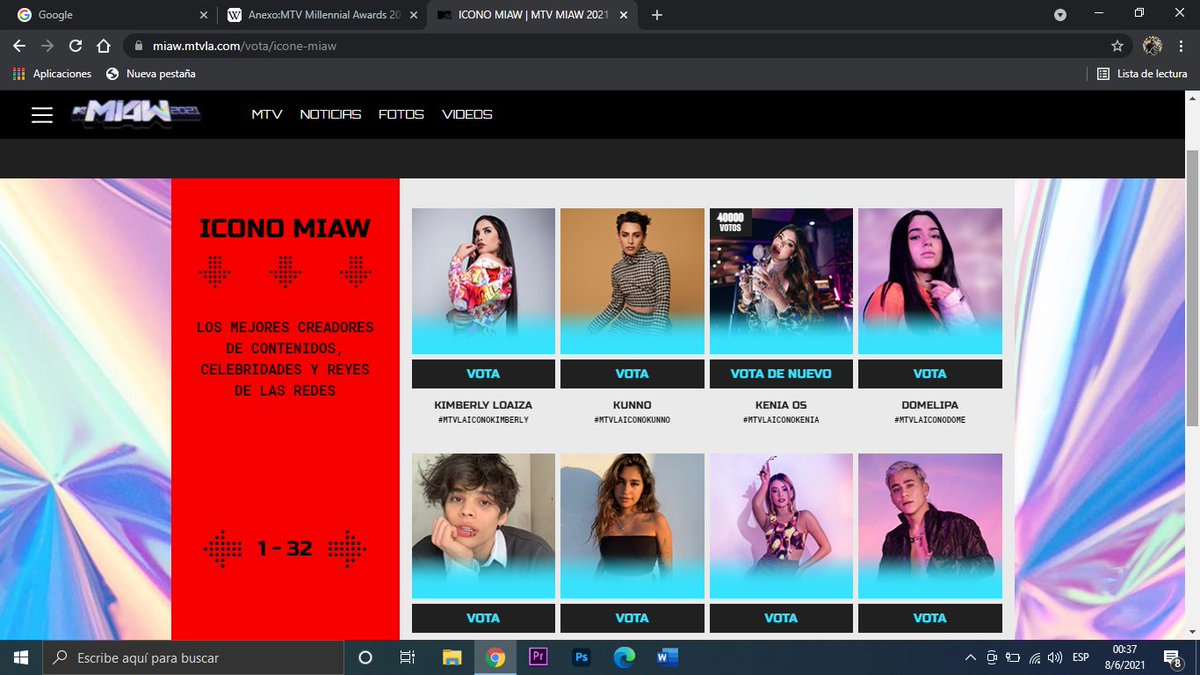Open File Explorer from taskbar
The width and height of the screenshot is (1200, 675).
[452, 657]
